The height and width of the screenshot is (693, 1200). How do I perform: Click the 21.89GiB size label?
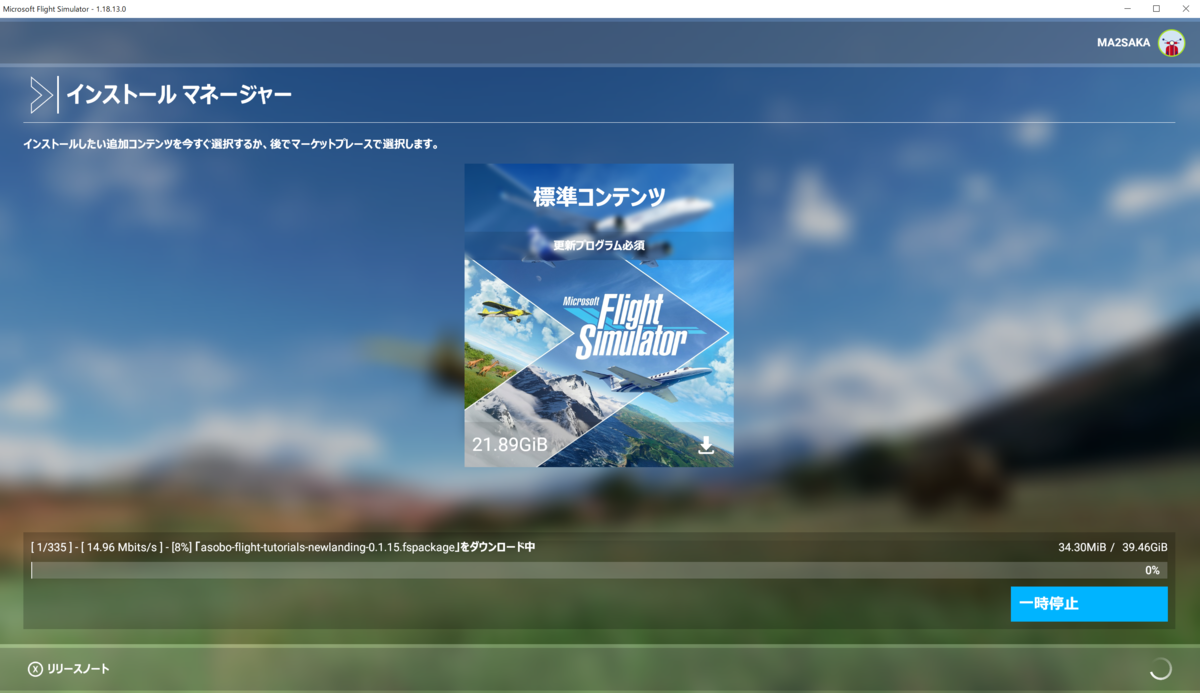coord(510,445)
